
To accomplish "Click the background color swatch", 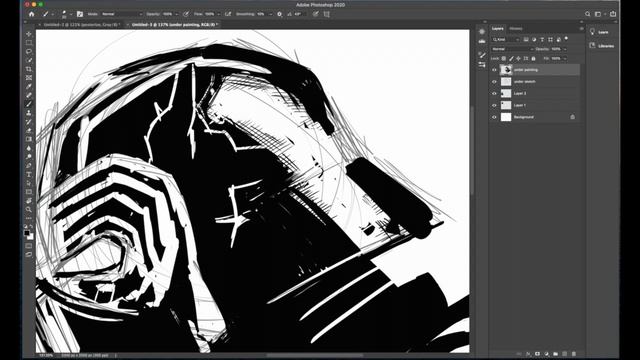I will coord(31,237).
